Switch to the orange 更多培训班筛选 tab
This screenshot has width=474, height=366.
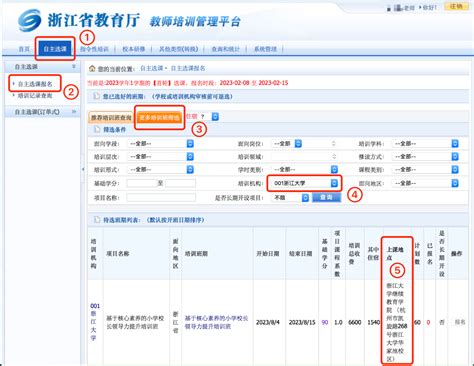coord(159,117)
